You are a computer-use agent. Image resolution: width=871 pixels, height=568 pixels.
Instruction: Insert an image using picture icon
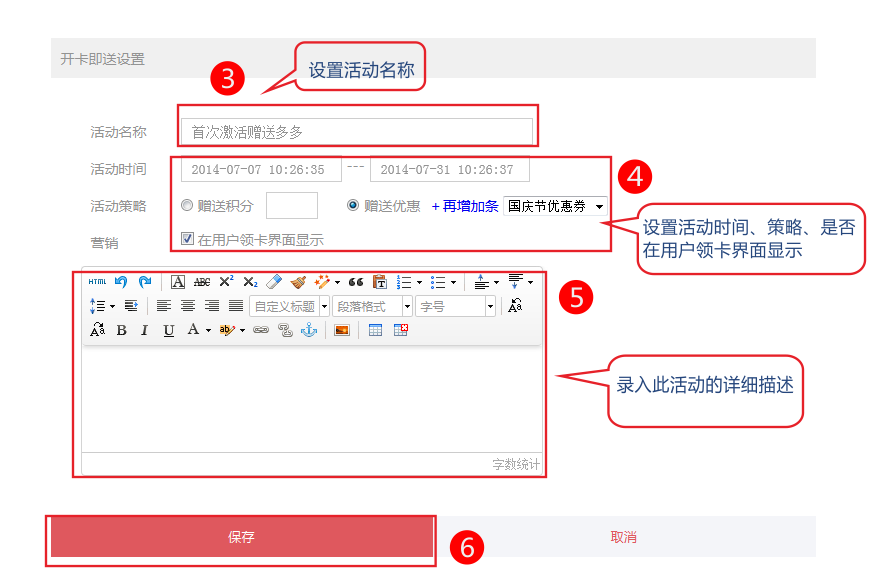342,330
